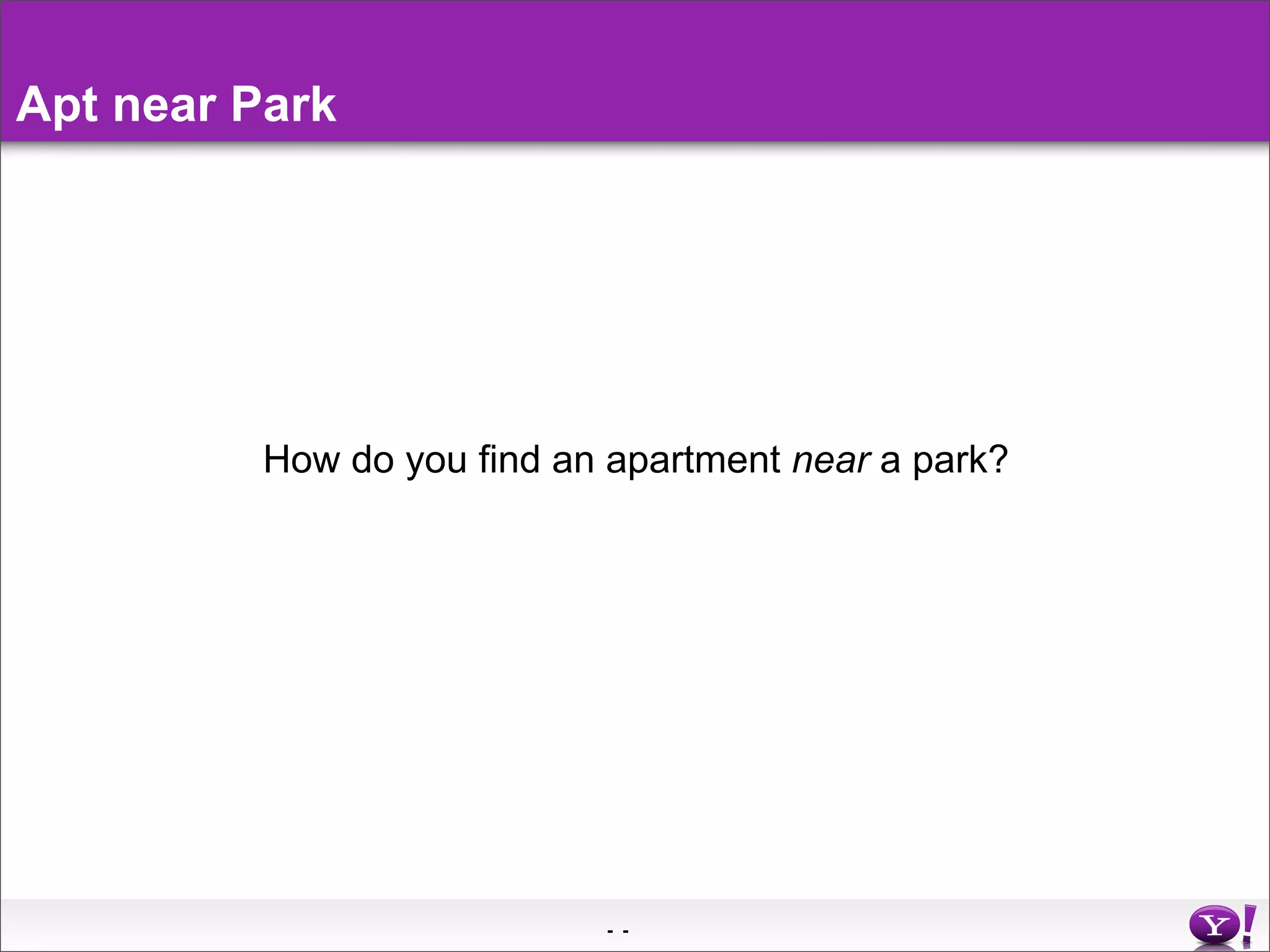Click the word 'an' before 'apartment'

click(572, 461)
